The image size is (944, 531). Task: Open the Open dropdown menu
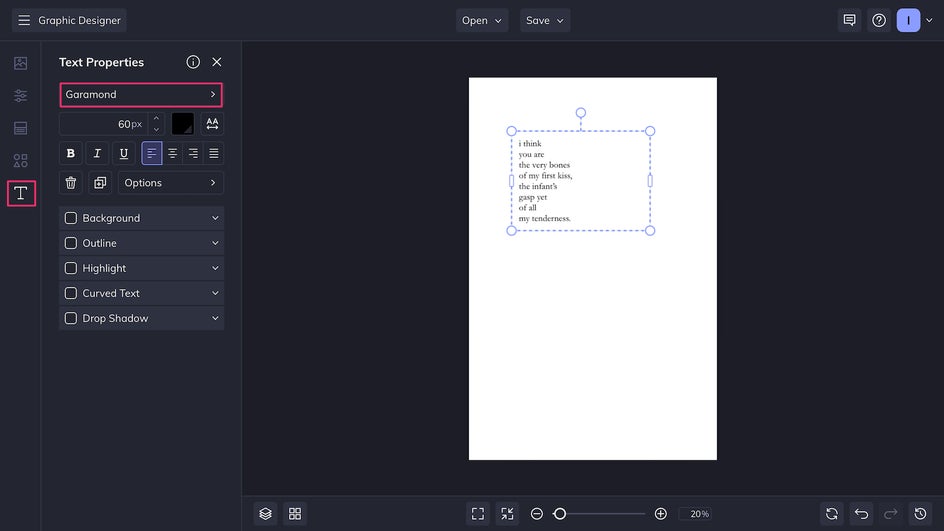point(482,20)
